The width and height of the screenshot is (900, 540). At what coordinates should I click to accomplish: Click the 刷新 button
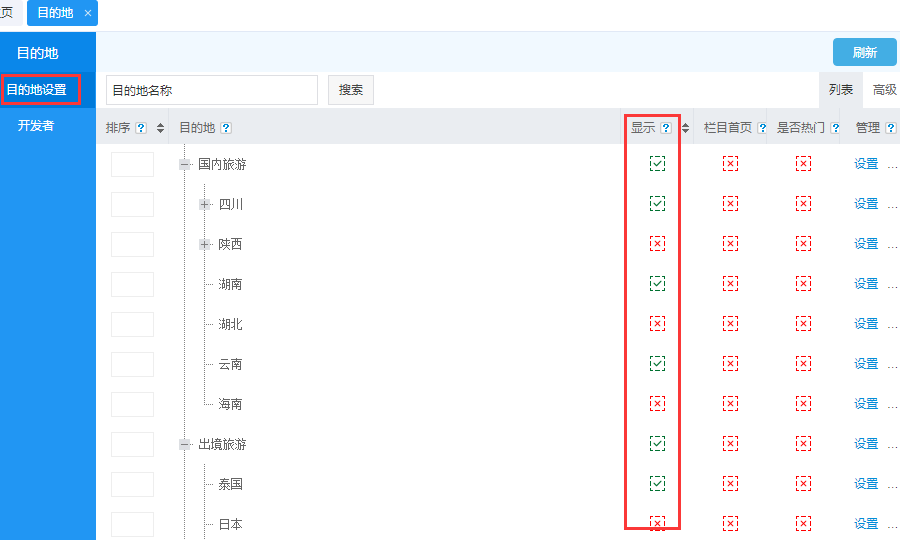[x=864, y=52]
